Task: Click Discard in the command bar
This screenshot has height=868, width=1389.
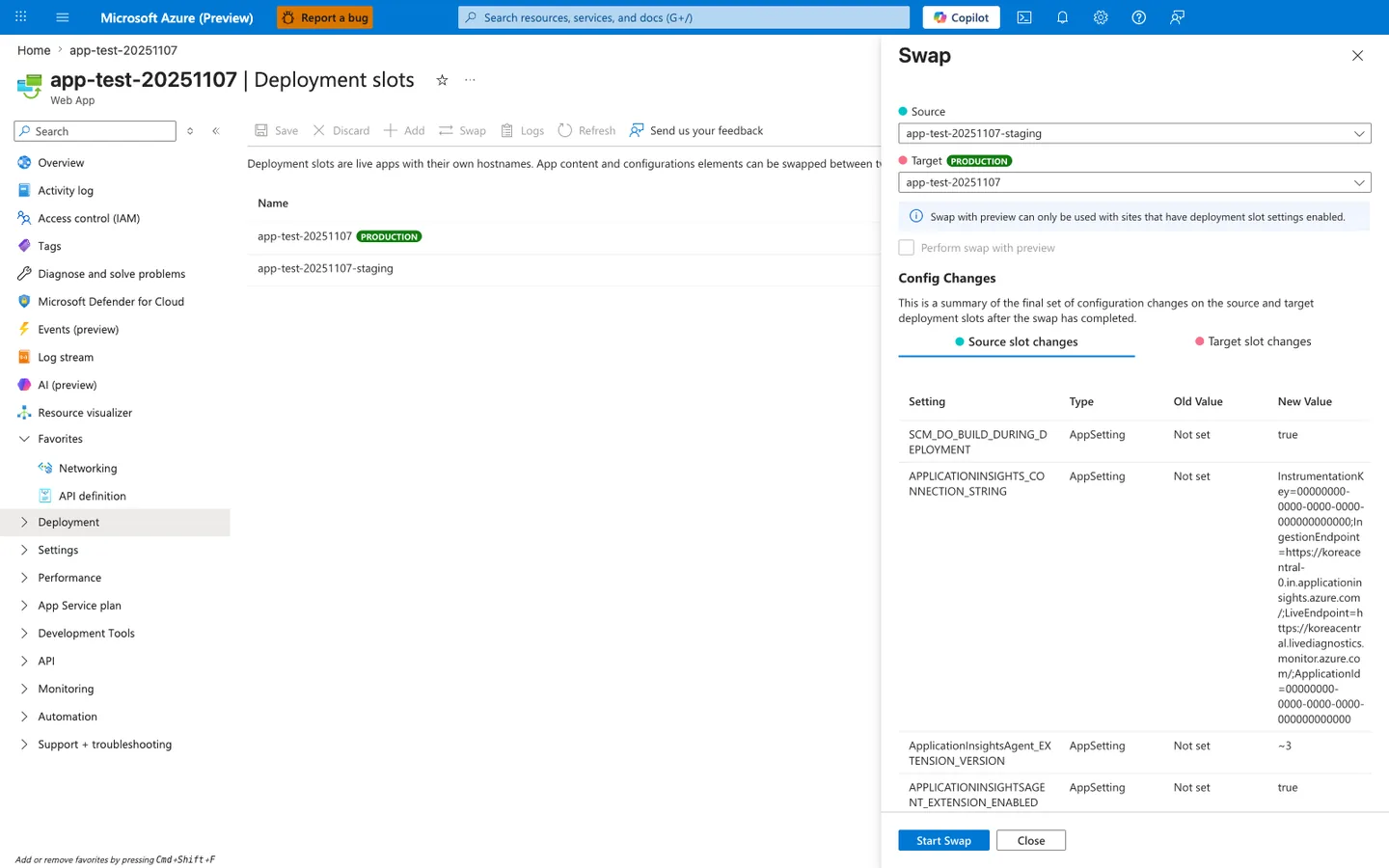Action: tap(340, 130)
